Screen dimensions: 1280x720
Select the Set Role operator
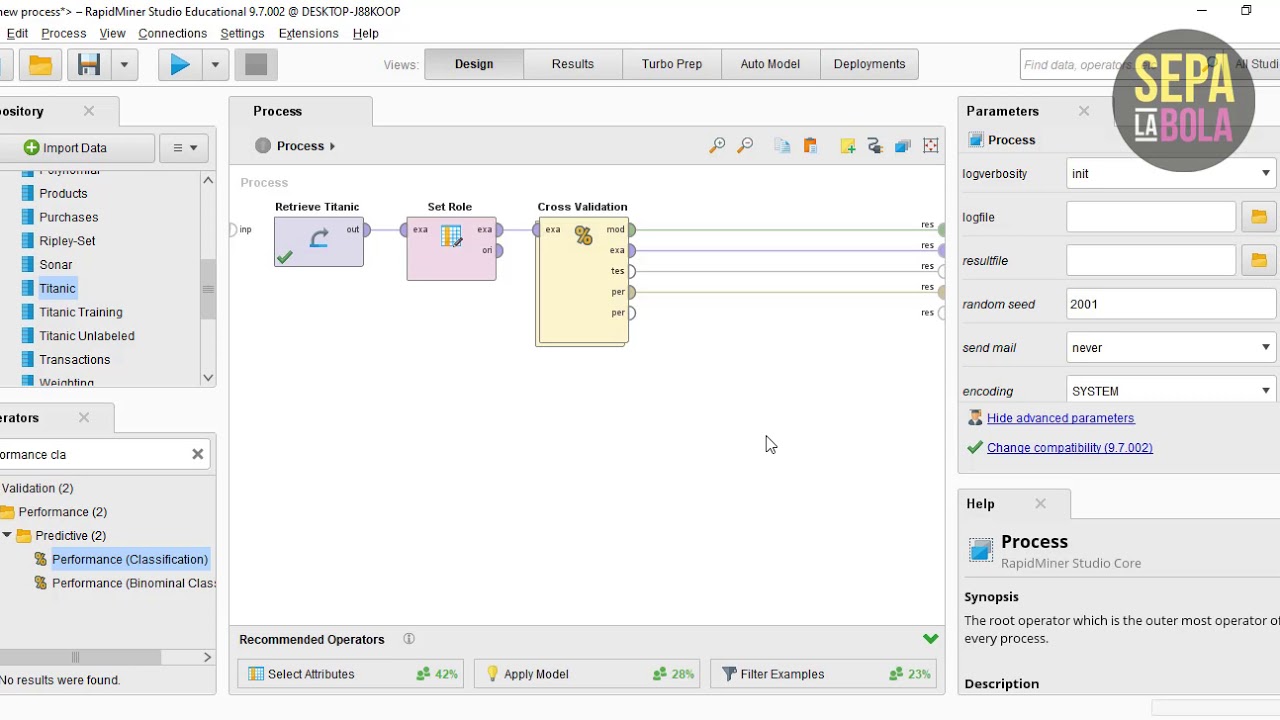click(x=451, y=248)
